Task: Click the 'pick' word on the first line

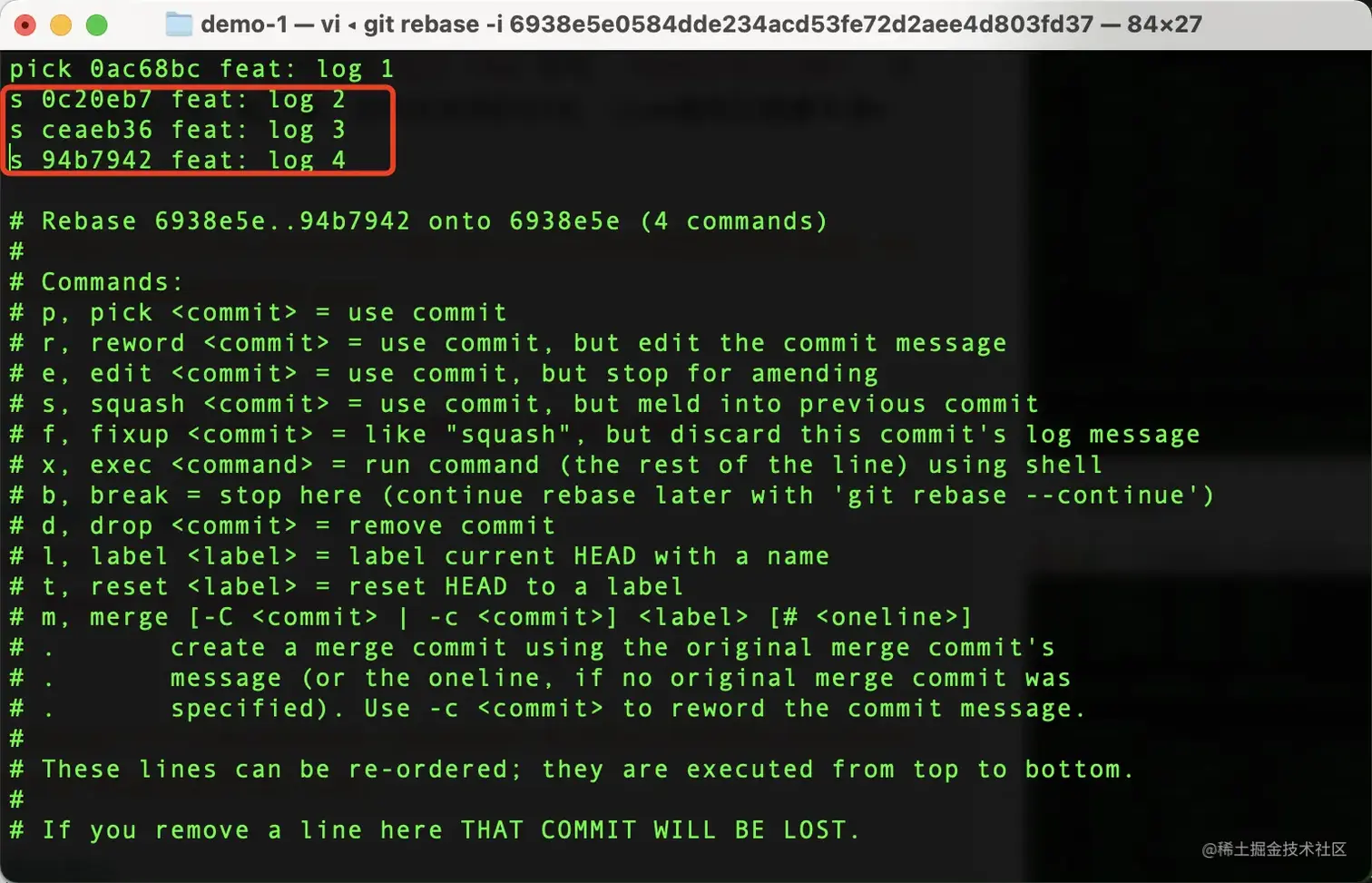Action: tap(41, 69)
